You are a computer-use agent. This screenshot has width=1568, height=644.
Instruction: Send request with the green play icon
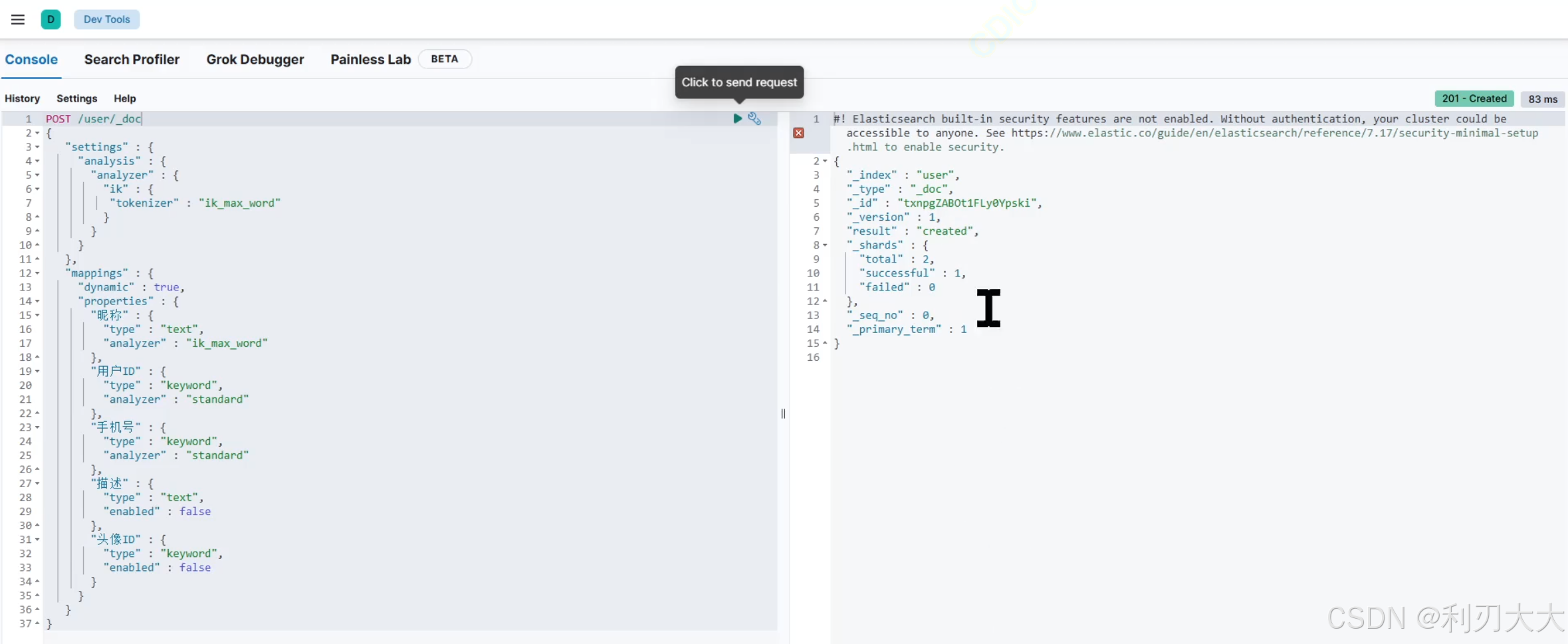click(737, 118)
